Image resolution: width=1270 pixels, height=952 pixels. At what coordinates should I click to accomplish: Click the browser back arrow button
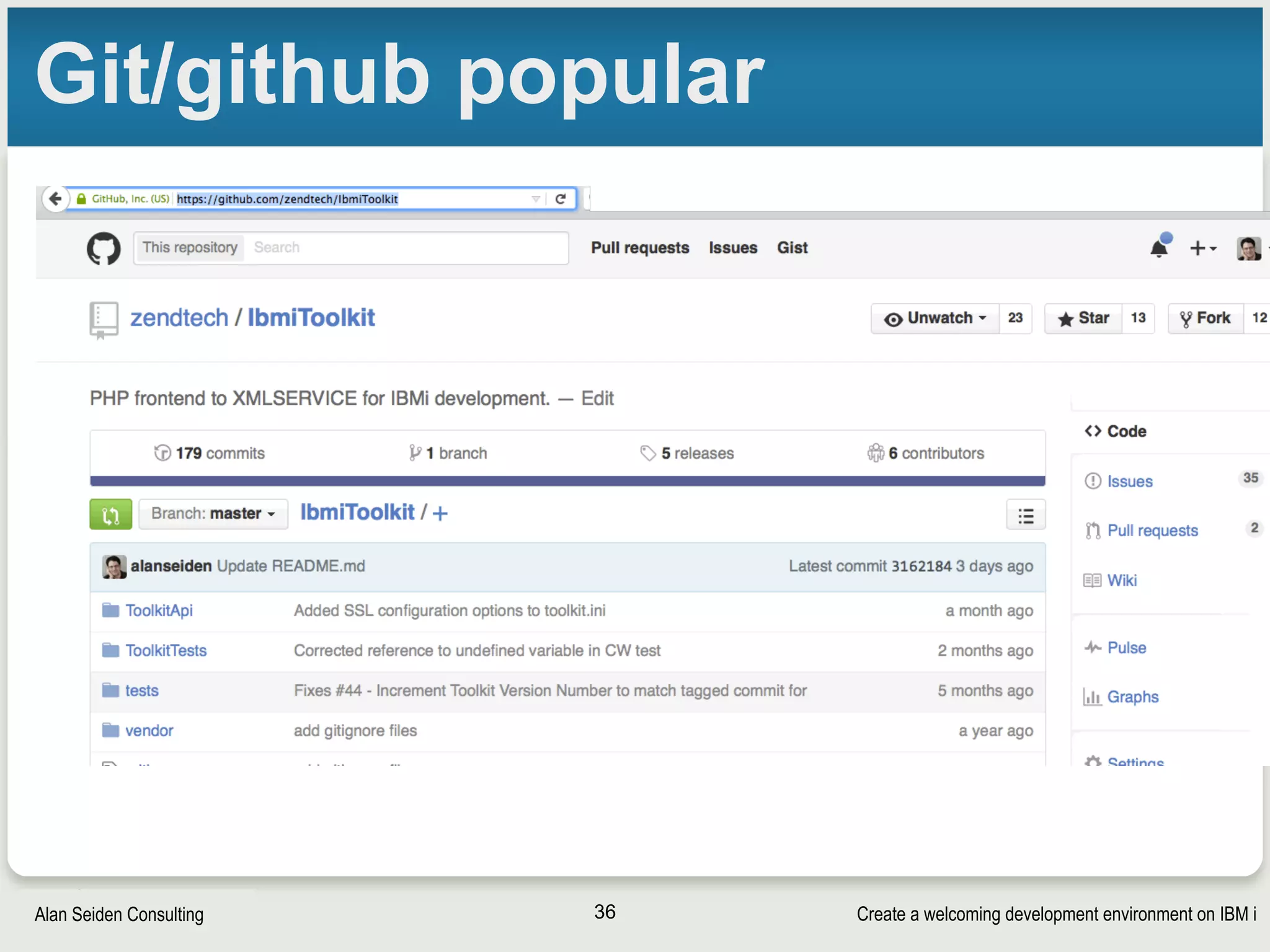point(55,199)
